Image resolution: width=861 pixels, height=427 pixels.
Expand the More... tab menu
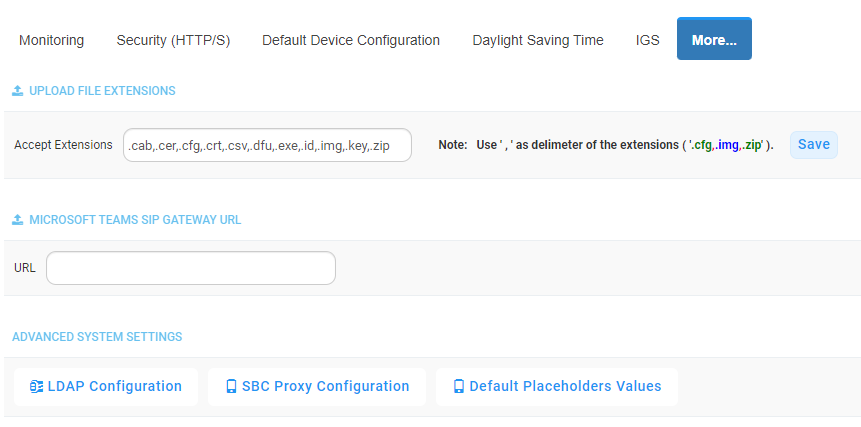tap(714, 38)
